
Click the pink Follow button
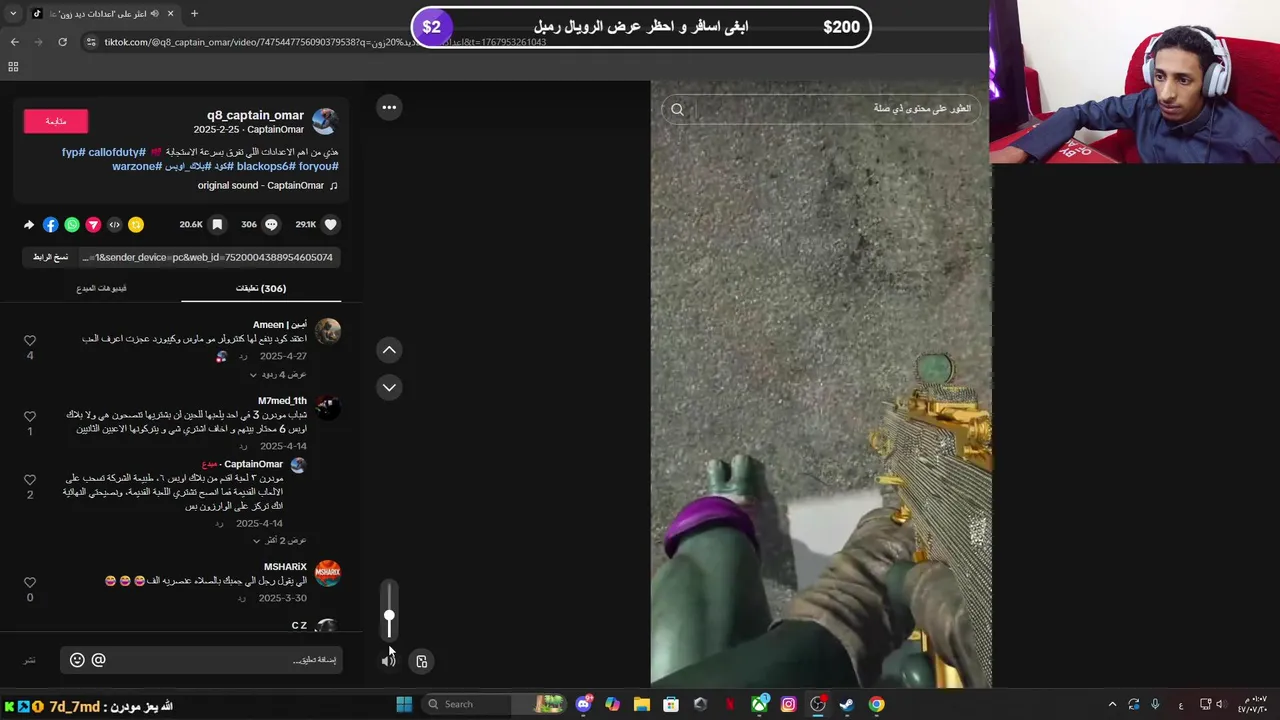[x=56, y=121]
